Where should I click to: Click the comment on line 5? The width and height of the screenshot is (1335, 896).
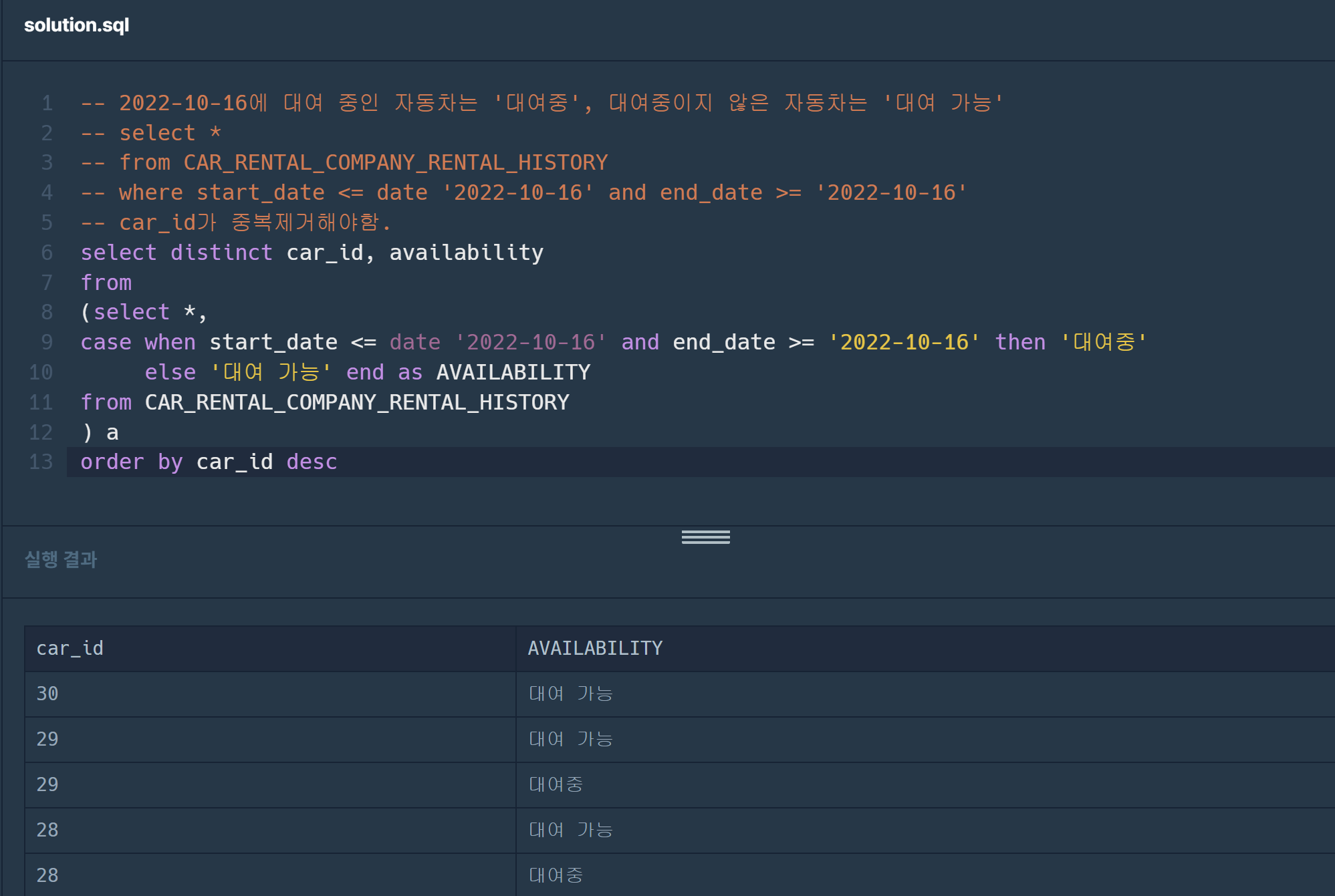[x=235, y=222]
